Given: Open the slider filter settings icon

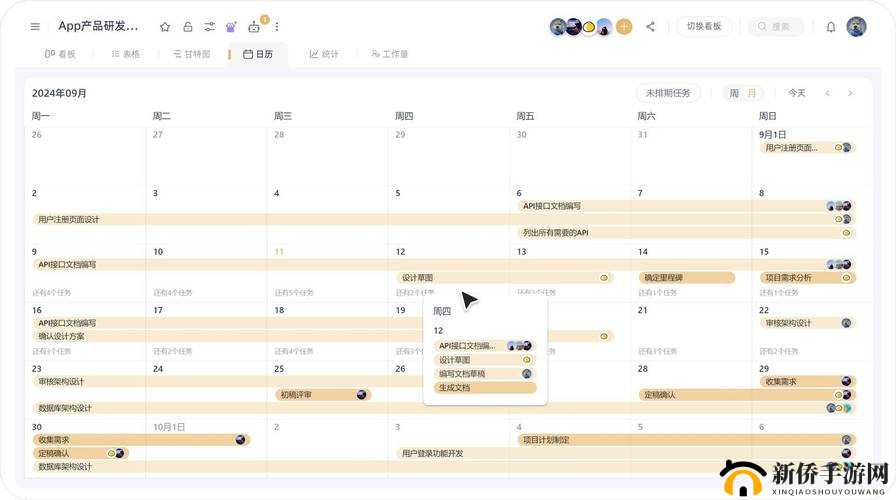Looking at the screenshot, I should pos(210,27).
